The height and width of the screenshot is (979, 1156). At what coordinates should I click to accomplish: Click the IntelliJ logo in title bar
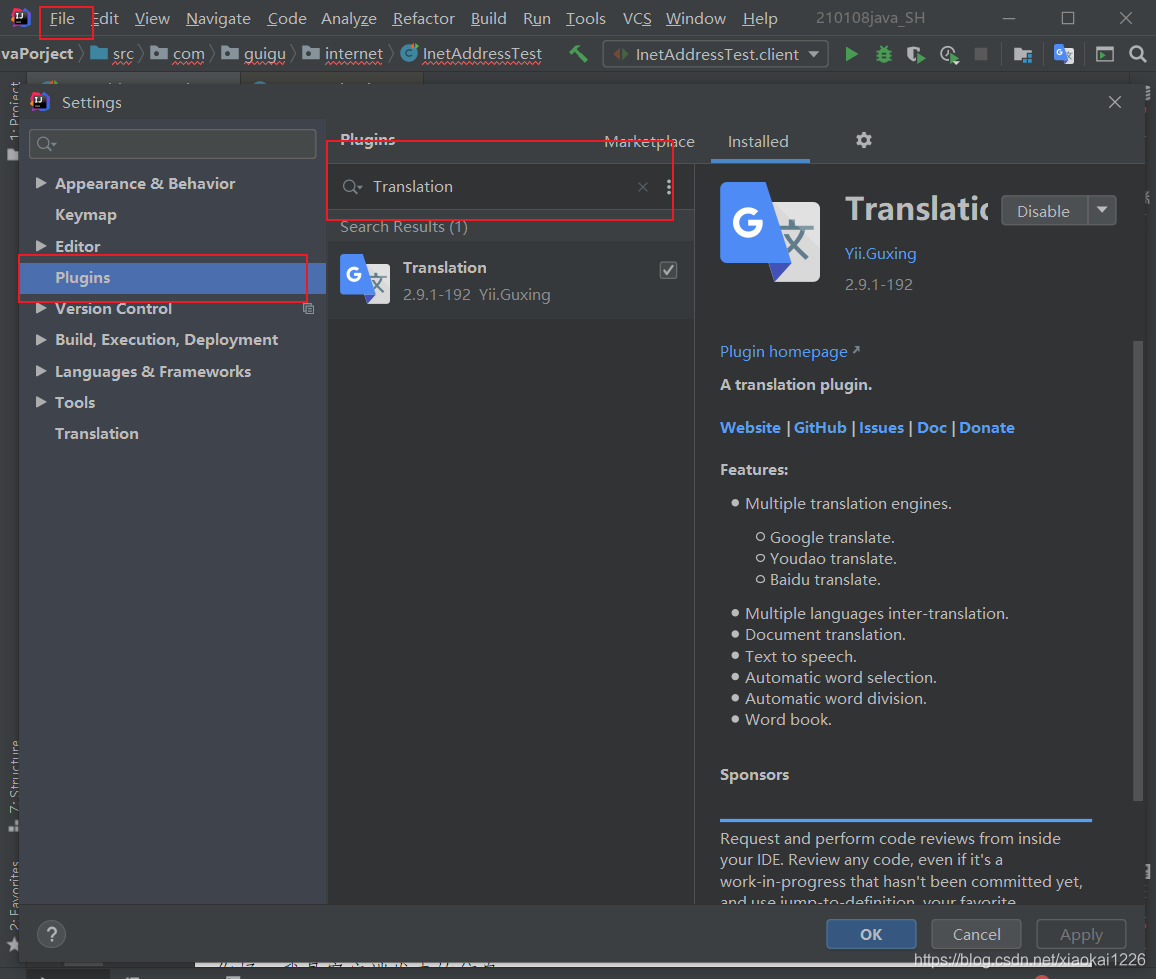pyautogui.click(x=21, y=17)
